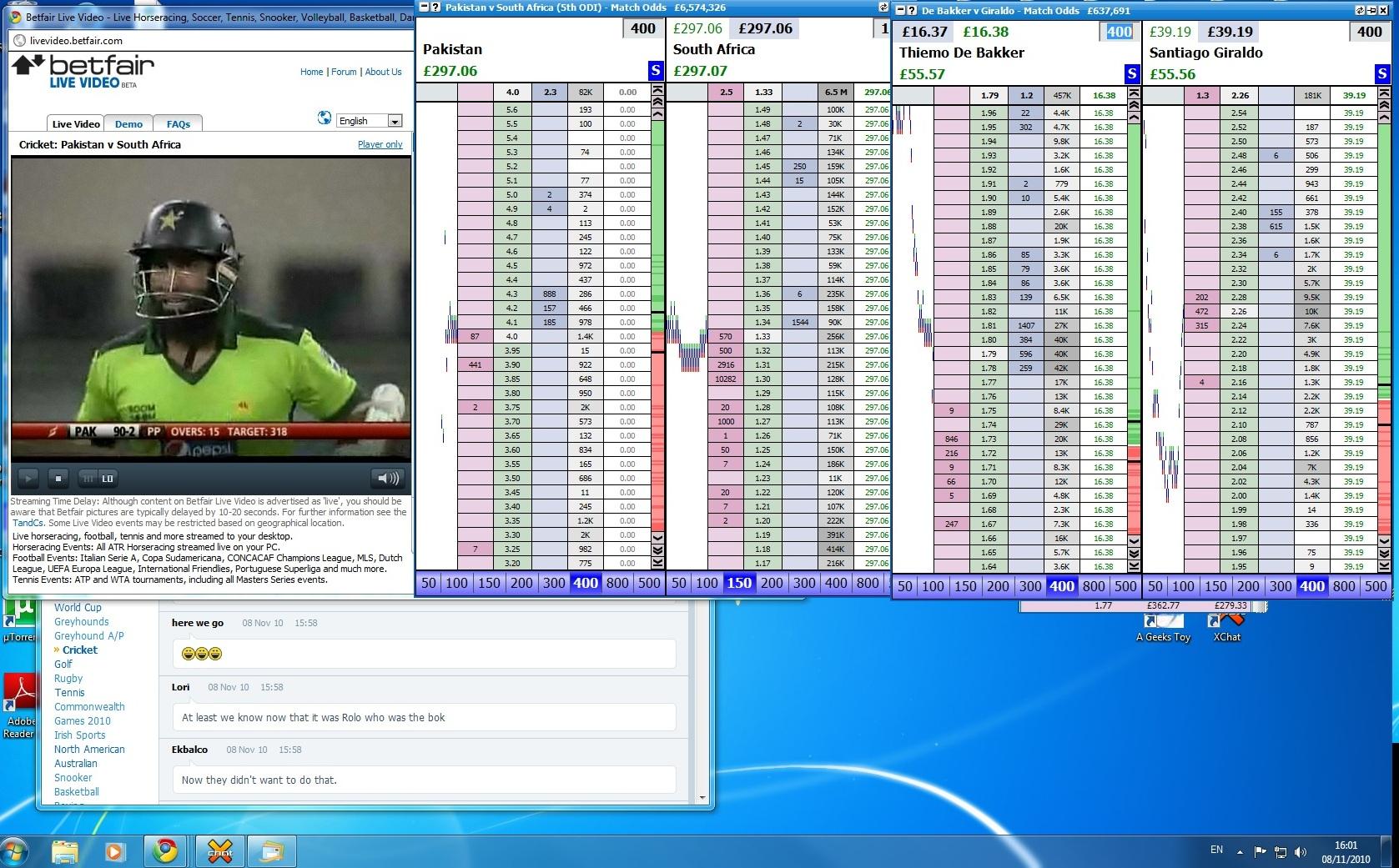Select the 200 stake on the Giraldo ladder
This screenshot has width=1399, height=868.
point(1248,586)
